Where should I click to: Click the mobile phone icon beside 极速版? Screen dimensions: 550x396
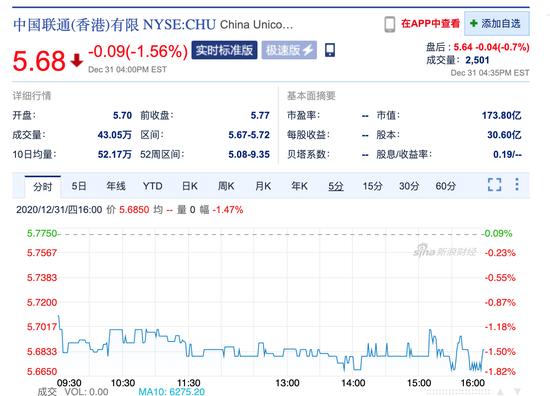[x=330, y=50]
